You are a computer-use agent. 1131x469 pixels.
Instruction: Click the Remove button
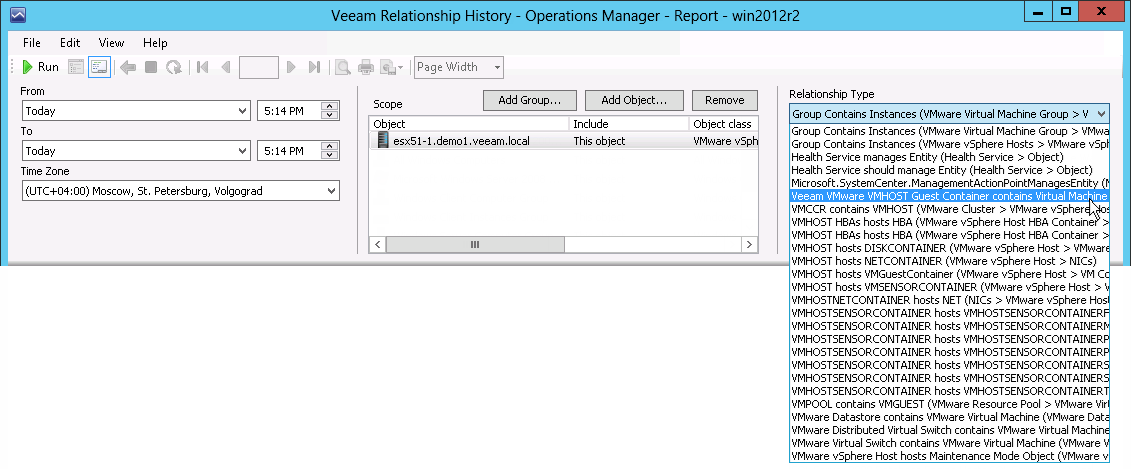(724, 100)
